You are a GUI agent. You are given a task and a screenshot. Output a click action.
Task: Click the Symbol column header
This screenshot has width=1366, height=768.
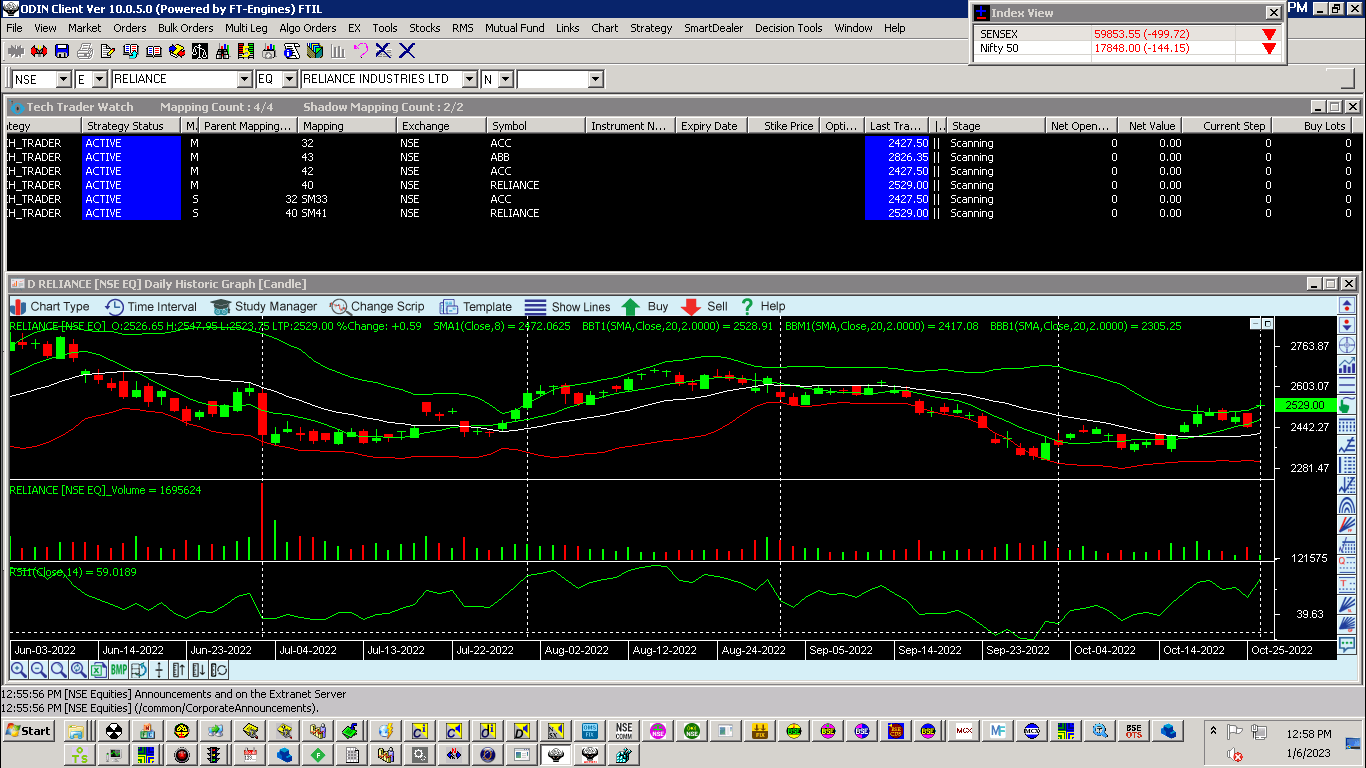tap(535, 126)
